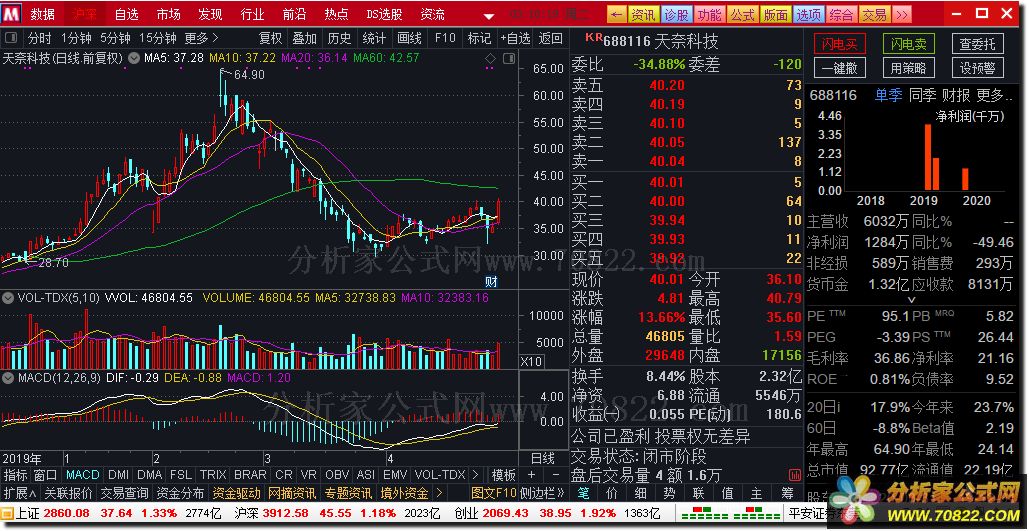Click the minus button to zoom out the chart
The image size is (1029, 531).
pos(556,475)
